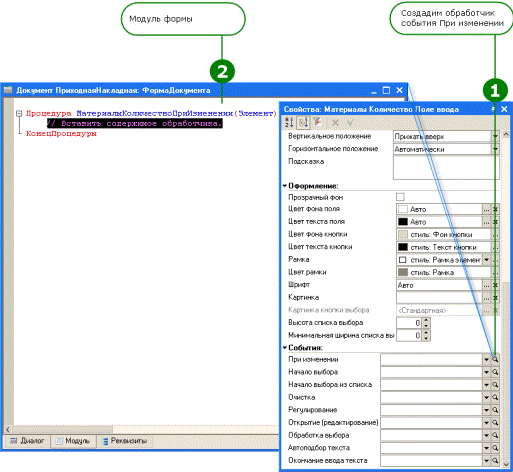The height and width of the screenshot is (472, 513).
Task: Switch to the Модуль tab
Action: click(73, 441)
